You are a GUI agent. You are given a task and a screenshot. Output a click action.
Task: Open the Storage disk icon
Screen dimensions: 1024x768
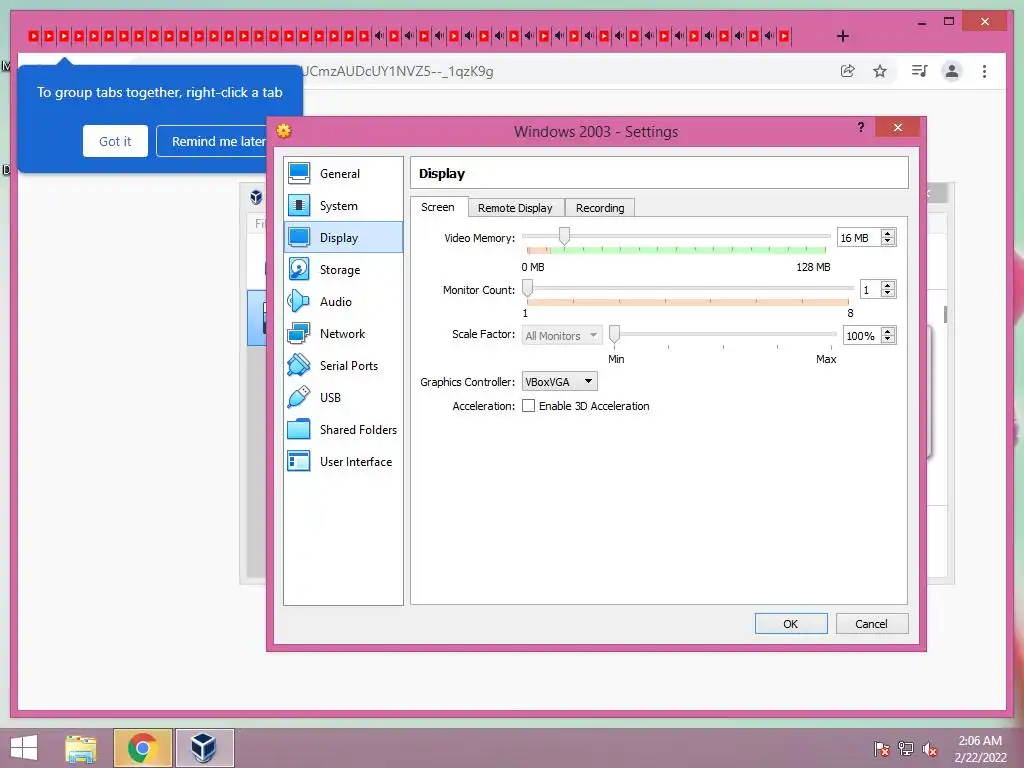pyautogui.click(x=299, y=269)
